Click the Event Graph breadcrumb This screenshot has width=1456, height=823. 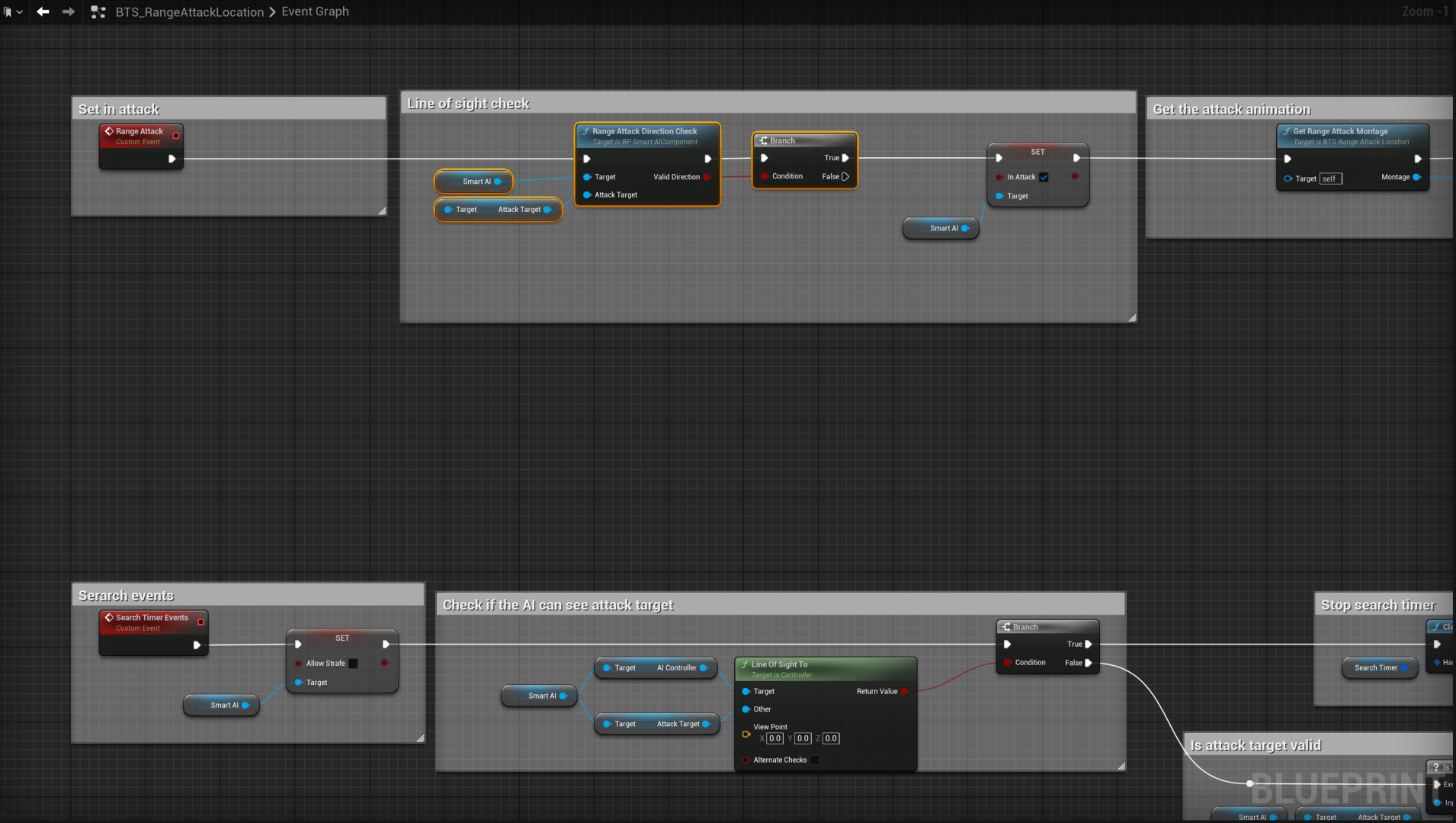[315, 11]
